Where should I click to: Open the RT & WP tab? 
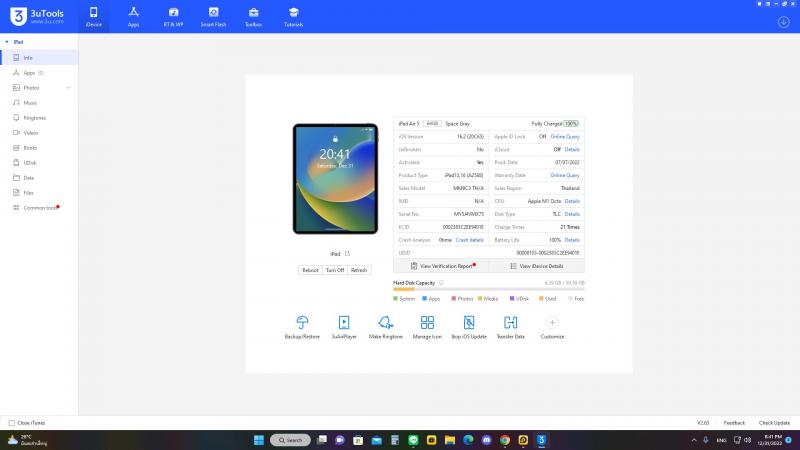(x=173, y=17)
